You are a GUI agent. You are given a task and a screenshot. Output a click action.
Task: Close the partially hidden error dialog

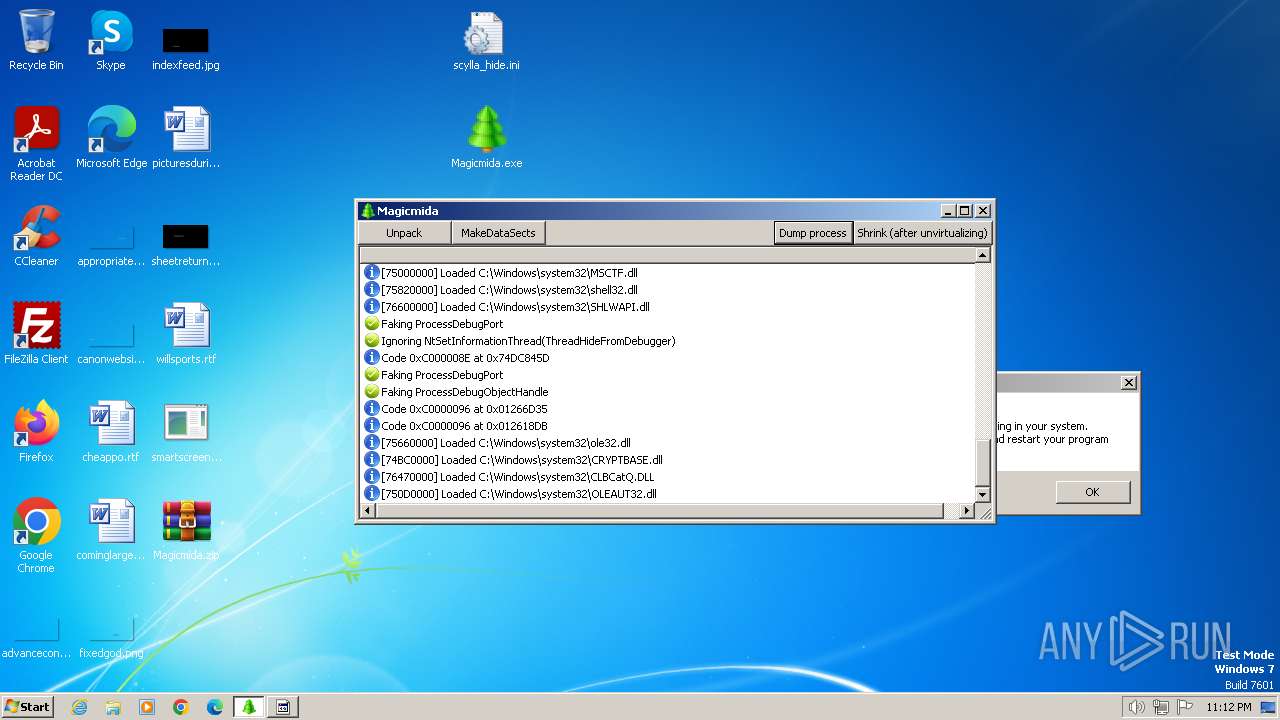point(1128,383)
